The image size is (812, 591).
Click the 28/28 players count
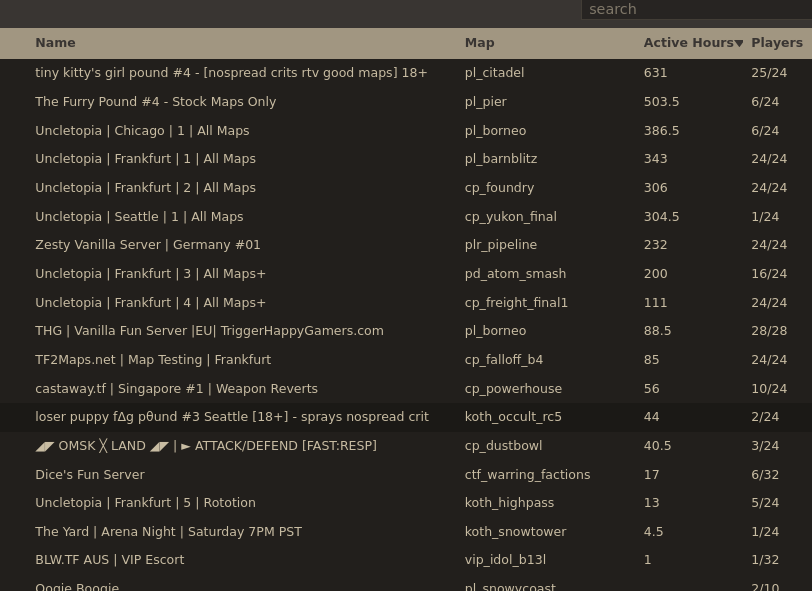click(769, 330)
